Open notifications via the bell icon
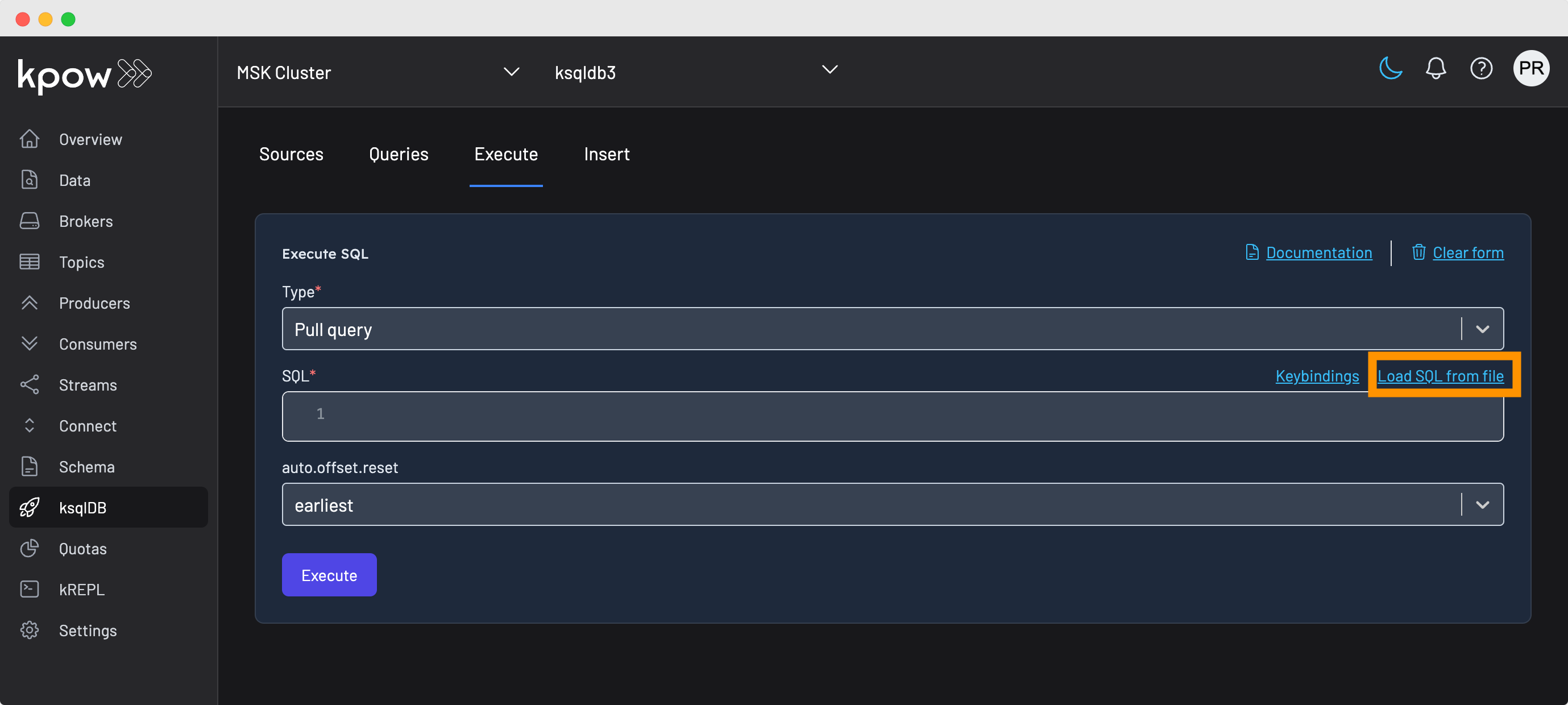This screenshot has height=705, width=1568. (x=1436, y=68)
